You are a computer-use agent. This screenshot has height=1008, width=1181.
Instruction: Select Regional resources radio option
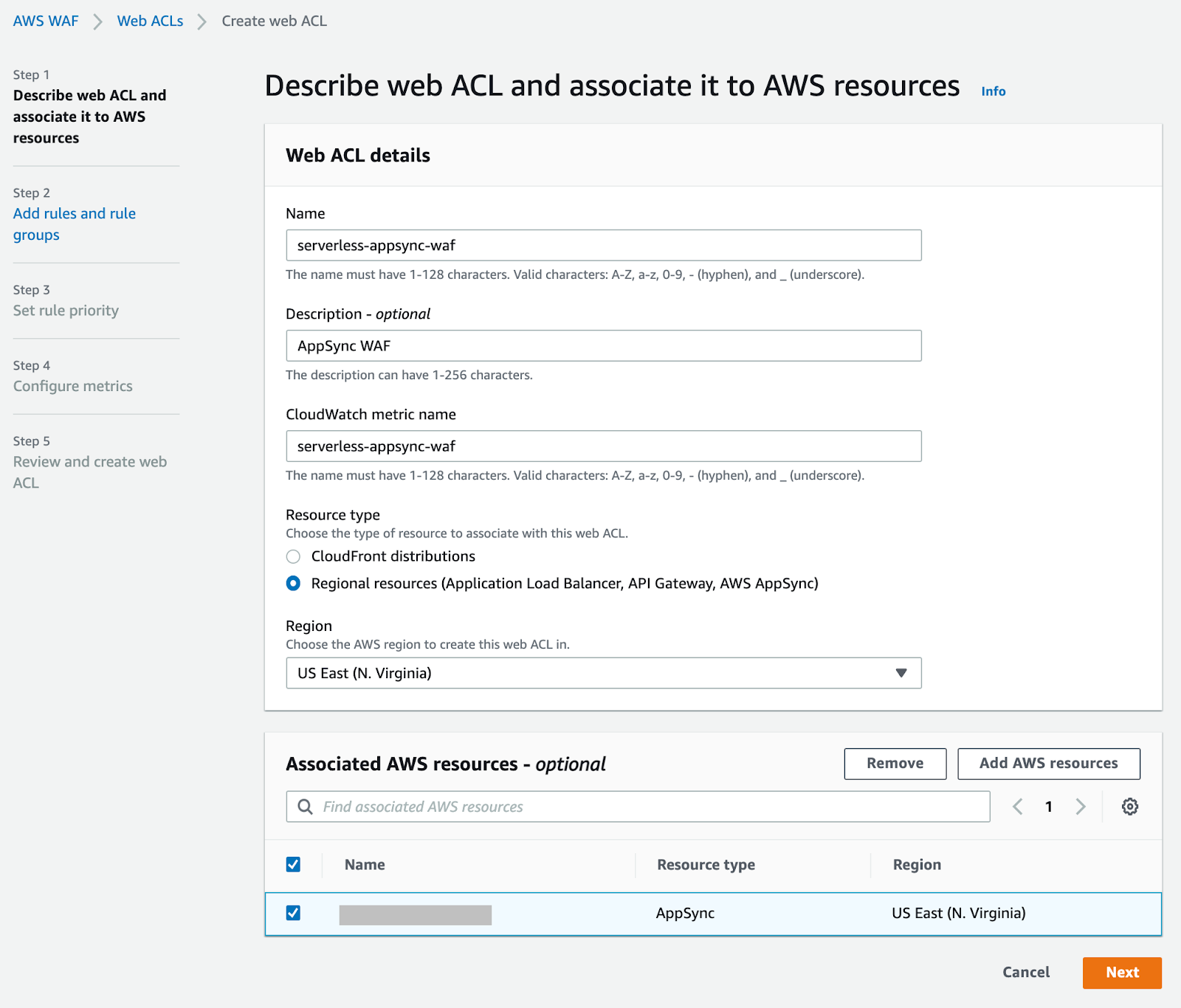(x=294, y=584)
